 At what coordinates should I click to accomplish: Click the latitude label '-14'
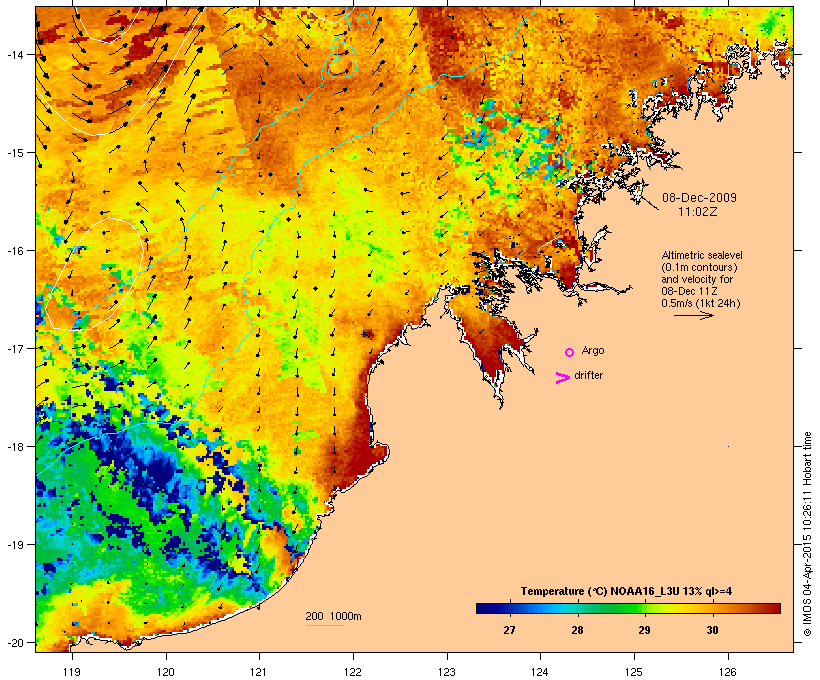(x=15, y=54)
